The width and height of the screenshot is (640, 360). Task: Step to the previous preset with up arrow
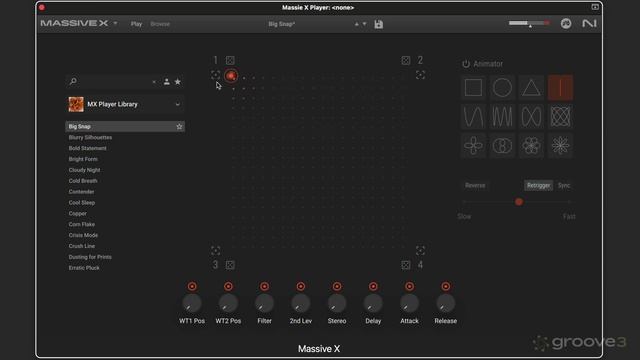357,24
